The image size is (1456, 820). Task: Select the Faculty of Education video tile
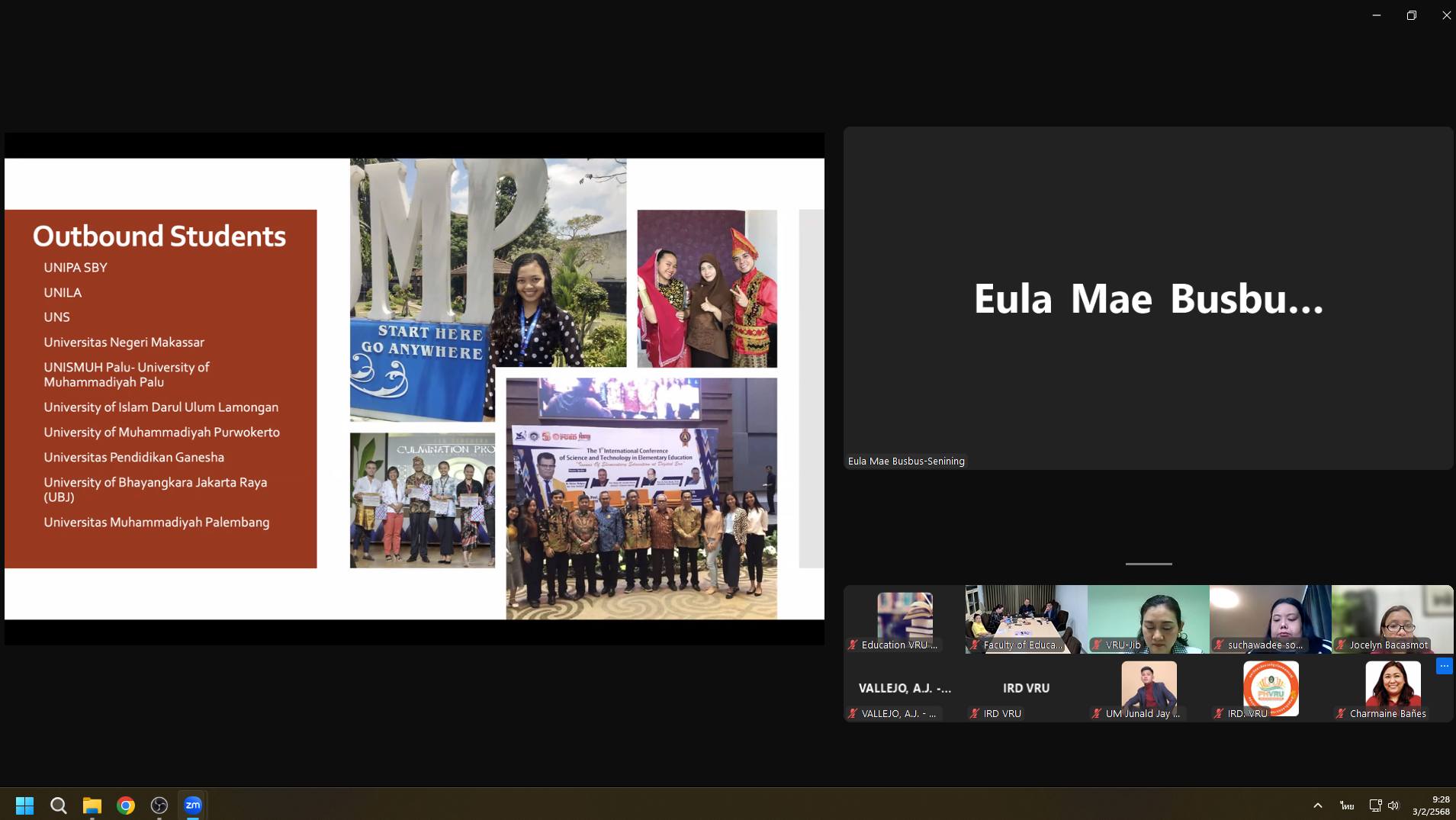pyautogui.click(x=1026, y=618)
